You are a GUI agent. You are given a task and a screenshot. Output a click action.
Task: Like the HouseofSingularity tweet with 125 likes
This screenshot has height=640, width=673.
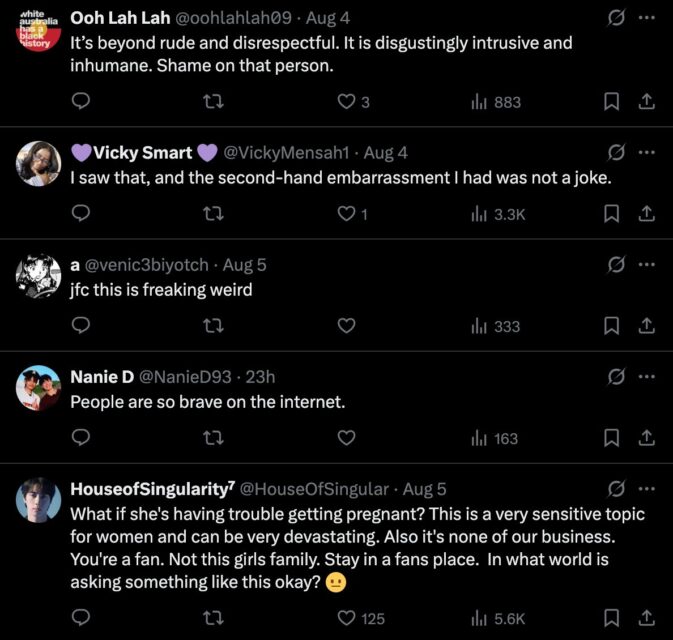346,618
